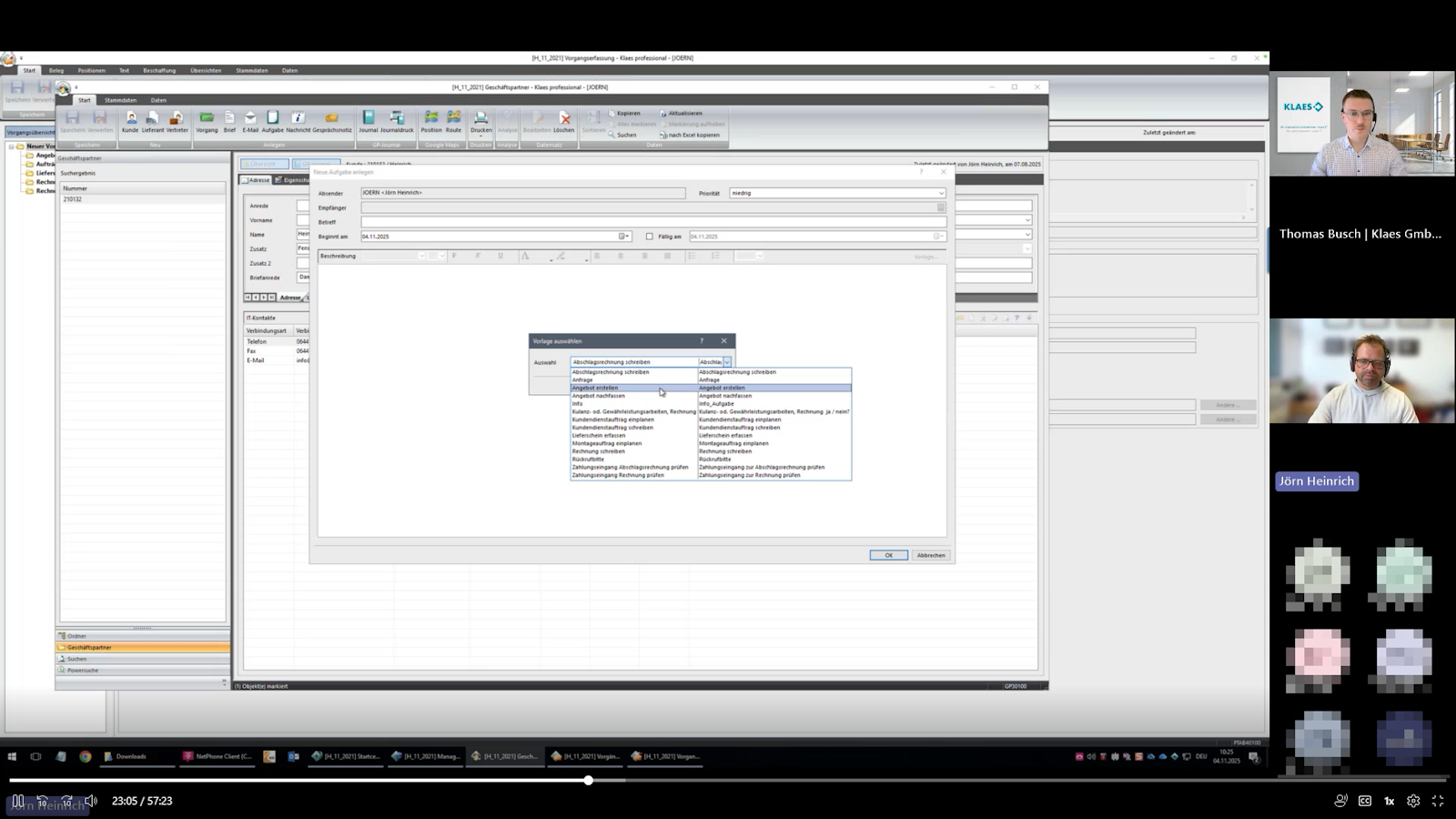Click the E-Mail ribbon icon
1456x819 pixels.
coord(250,120)
